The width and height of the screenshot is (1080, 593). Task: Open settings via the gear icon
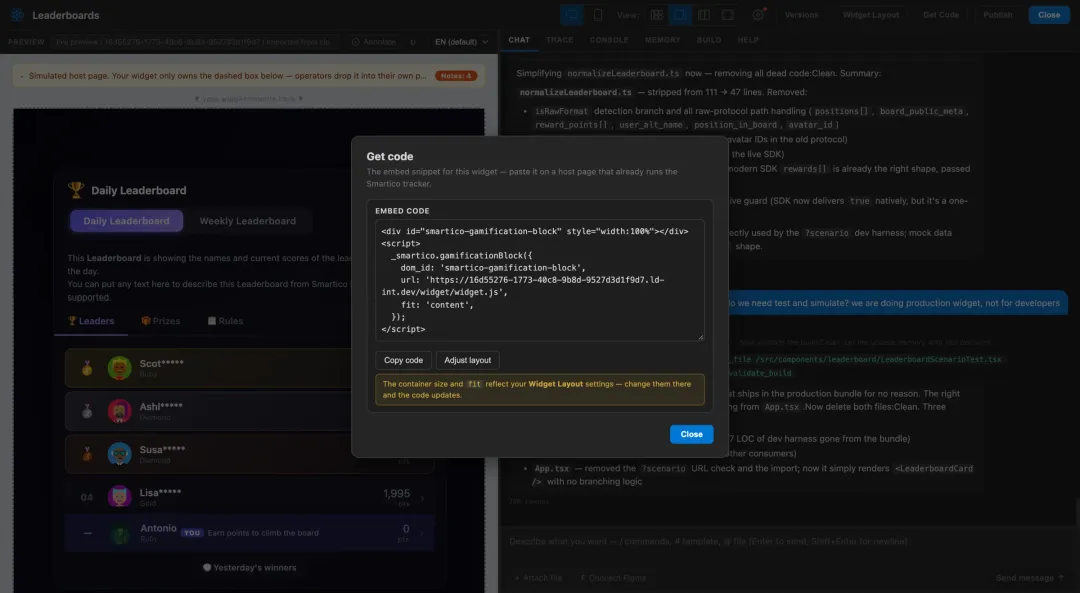758,14
